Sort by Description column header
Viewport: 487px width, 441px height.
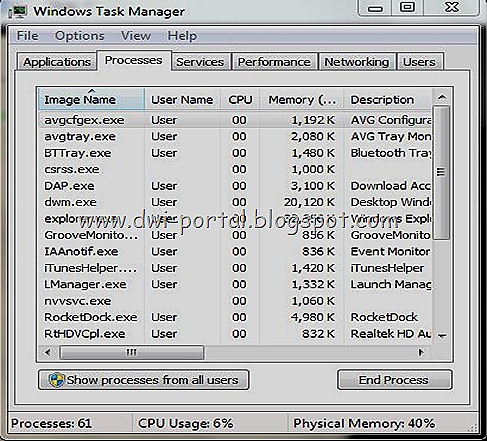point(387,99)
